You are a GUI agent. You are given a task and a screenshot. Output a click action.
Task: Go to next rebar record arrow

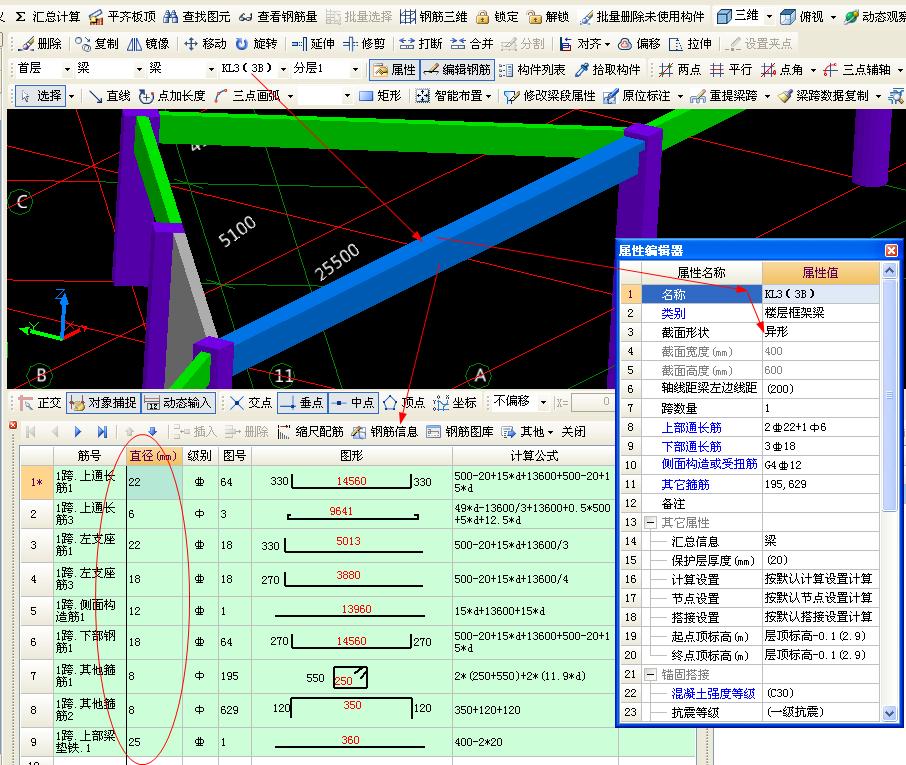(x=78, y=432)
